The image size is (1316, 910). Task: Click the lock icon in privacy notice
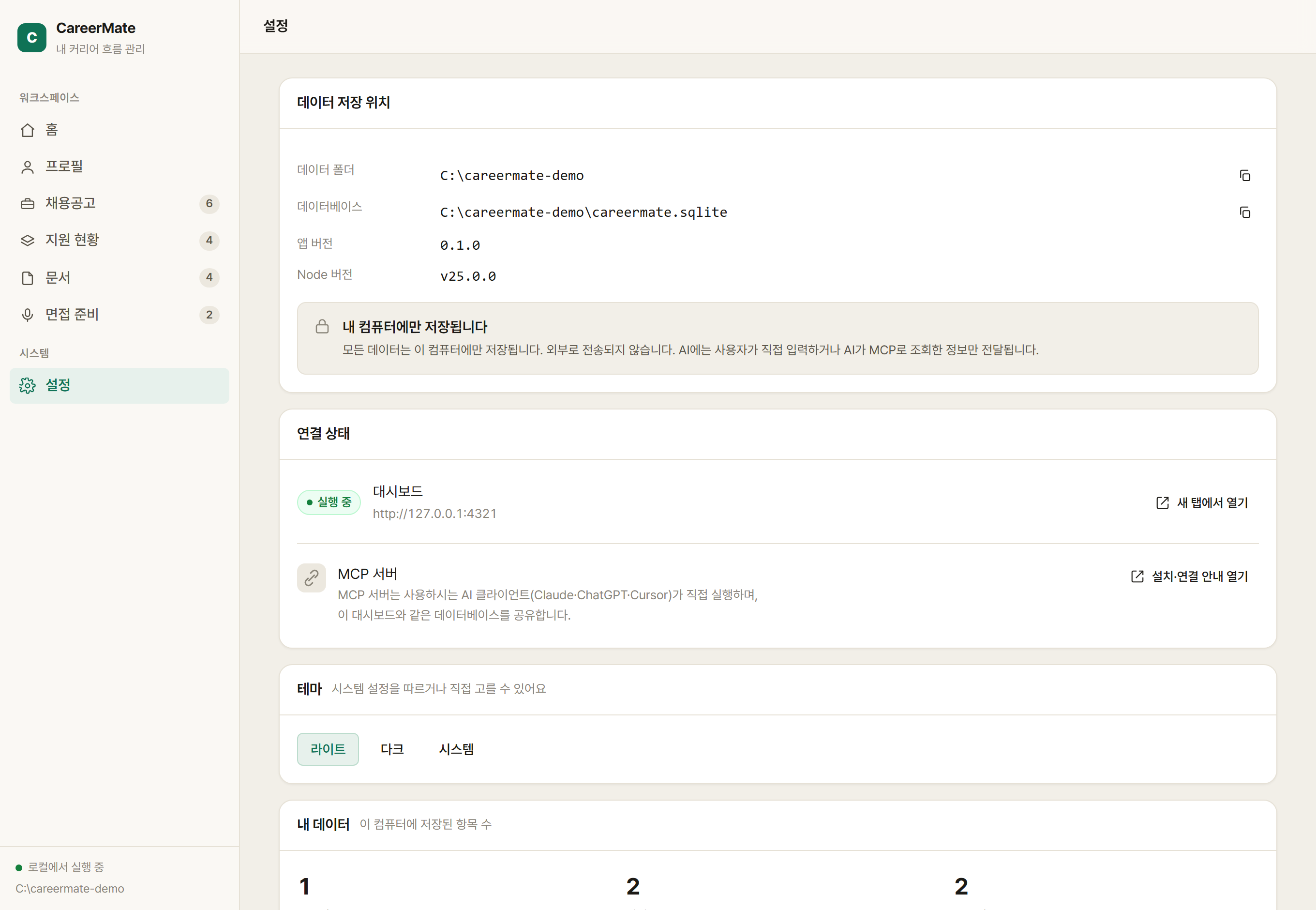coord(322,326)
